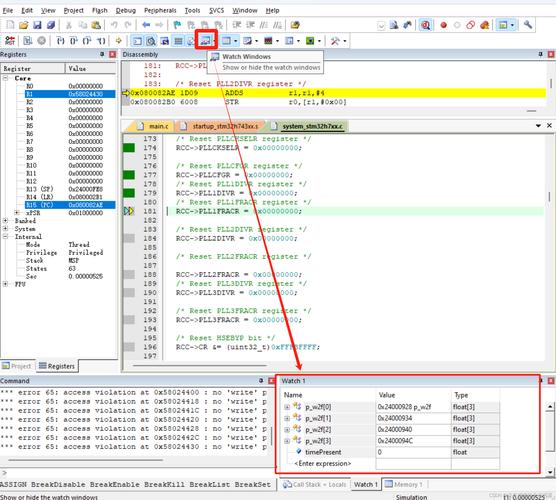This screenshot has width=556, height=500.
Task: Open the Watch Windows toolbar button
Action: tap(205, 41)
